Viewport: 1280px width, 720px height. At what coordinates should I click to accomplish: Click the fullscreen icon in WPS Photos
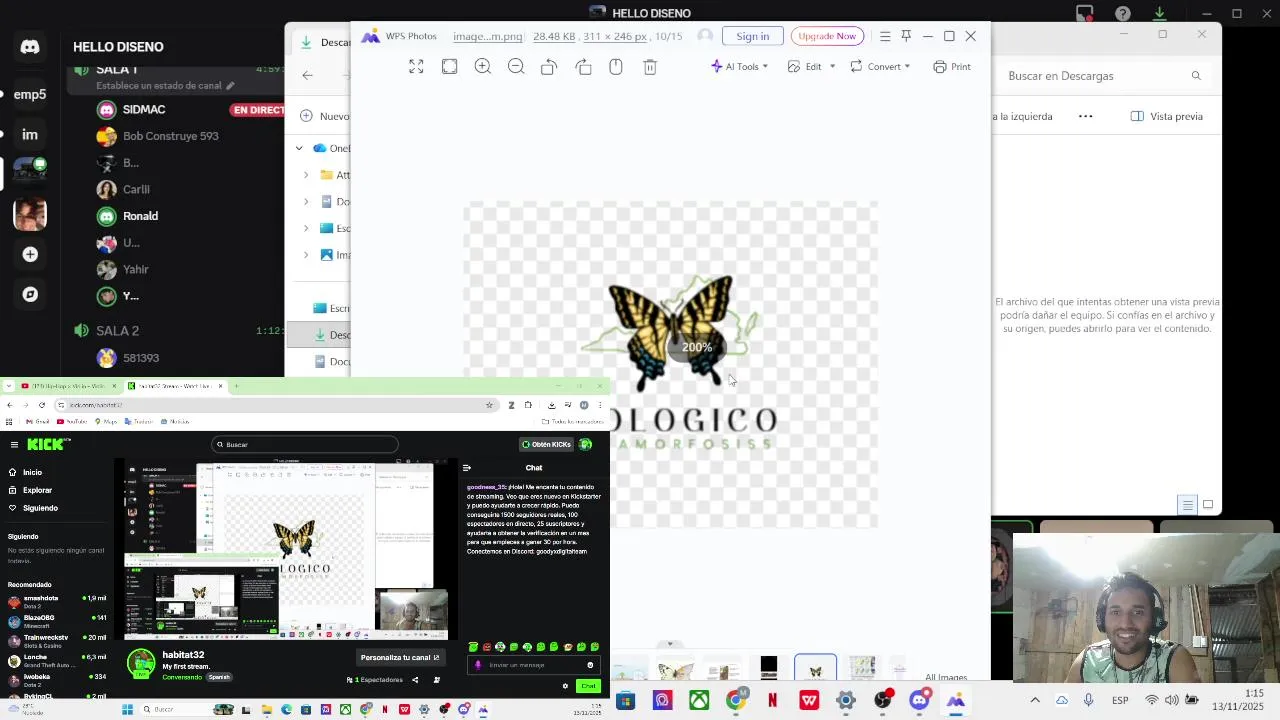(x=416, y=66)
